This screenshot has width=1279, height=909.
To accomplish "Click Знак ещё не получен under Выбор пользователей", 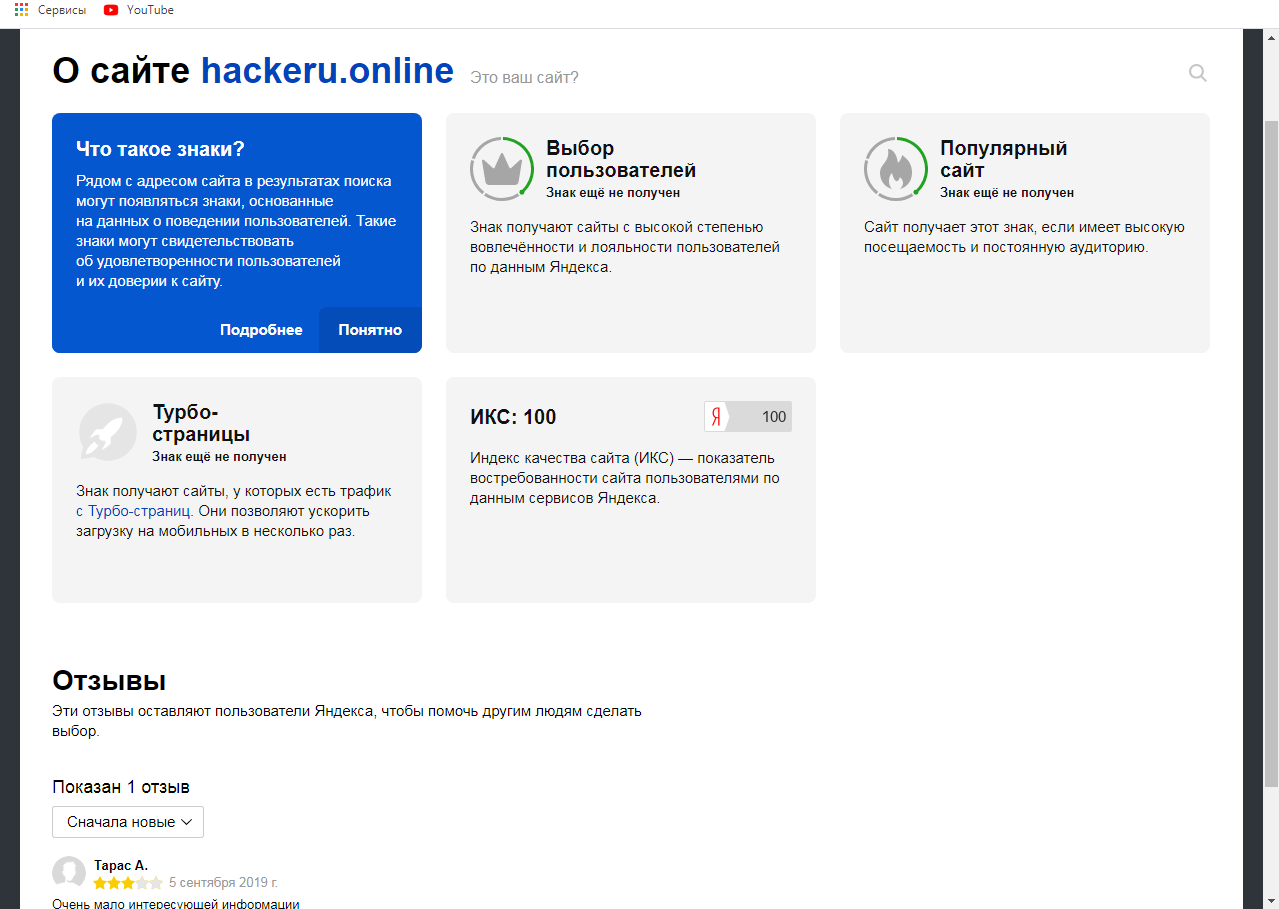I will pyautogui.click(x=613, y=192).
